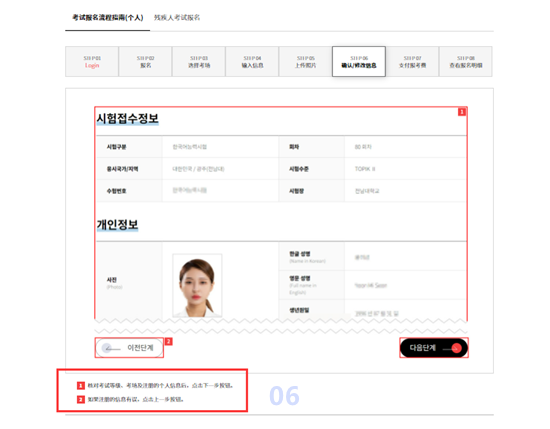Open STEP 01 Login step
The width and height of the screenshot is (550, 429).
(x=92, y=62)
